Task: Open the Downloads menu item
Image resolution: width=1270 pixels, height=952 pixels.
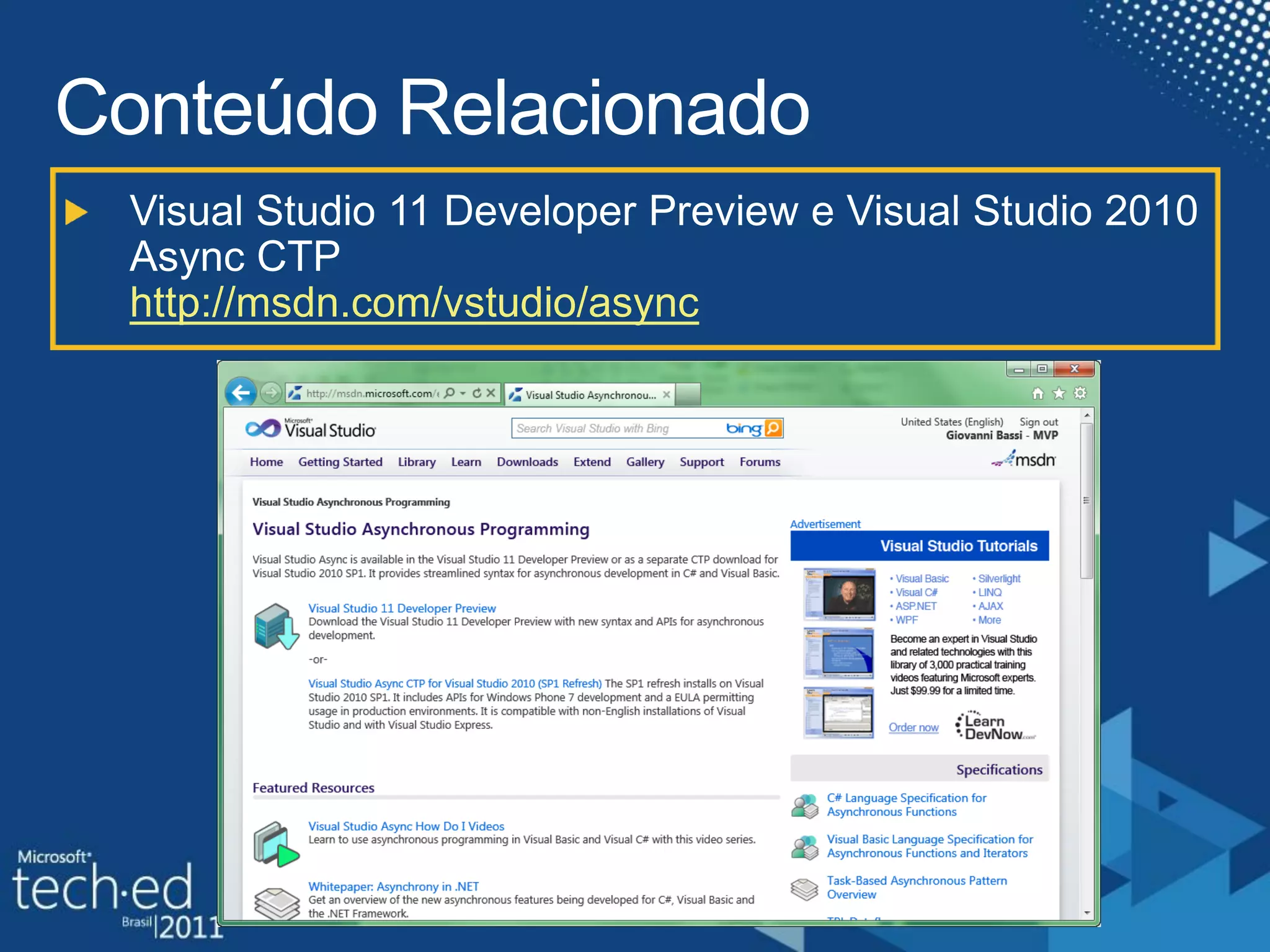Action: [527, 462]
